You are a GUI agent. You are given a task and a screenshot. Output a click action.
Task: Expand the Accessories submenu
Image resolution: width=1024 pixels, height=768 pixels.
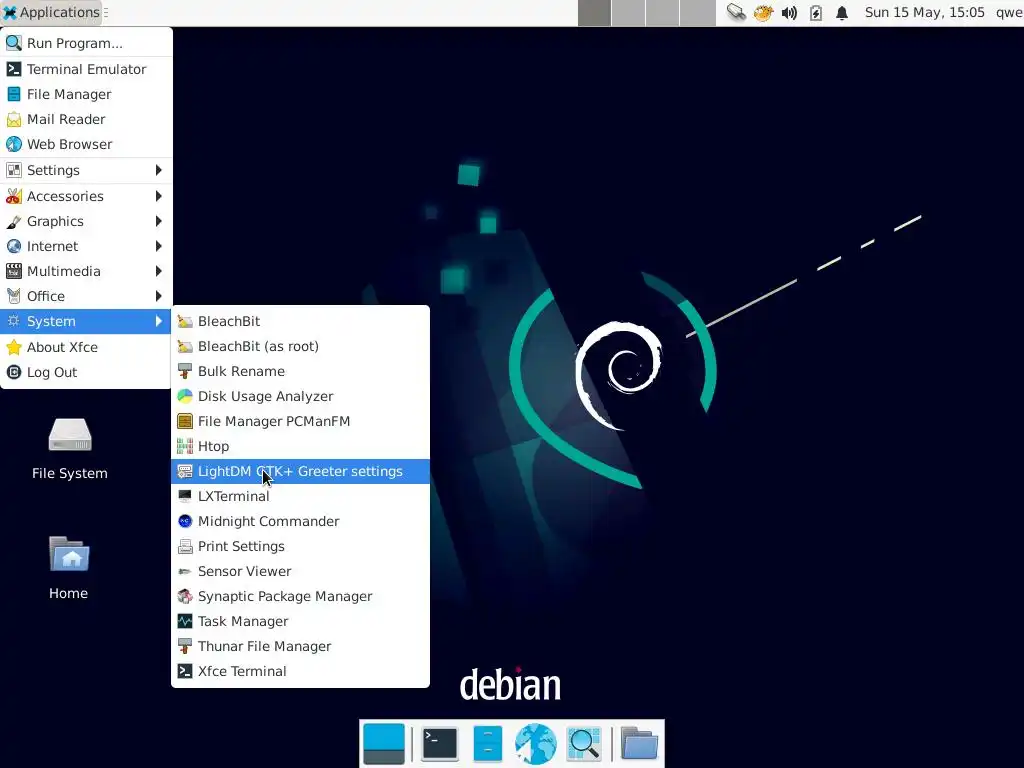[86, 196]
